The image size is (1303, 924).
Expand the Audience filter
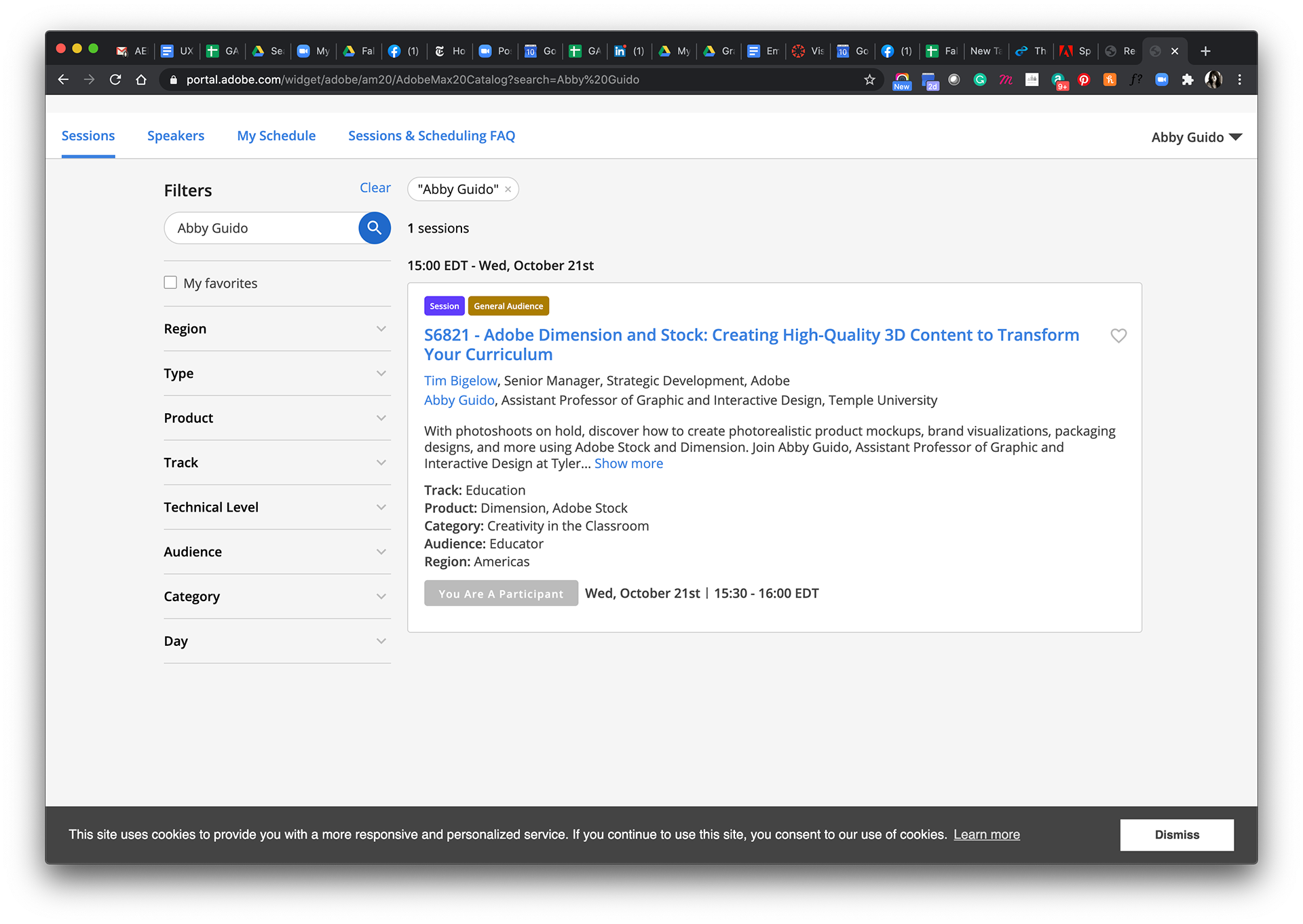tap(277, 552)
